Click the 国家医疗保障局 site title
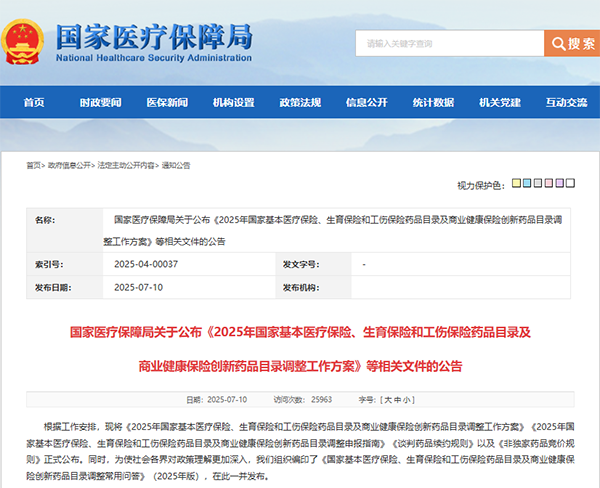 pos(154,37)
